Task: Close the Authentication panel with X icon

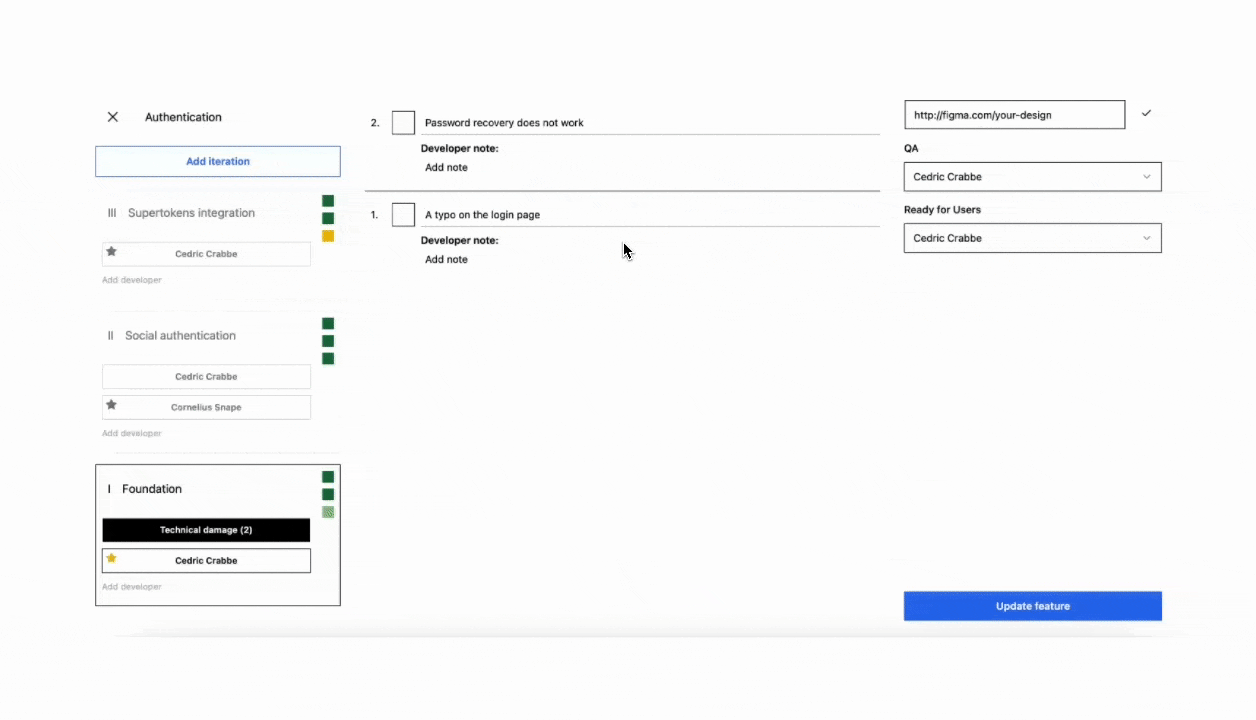Action: pyautogui.click(x=113, y=117)
